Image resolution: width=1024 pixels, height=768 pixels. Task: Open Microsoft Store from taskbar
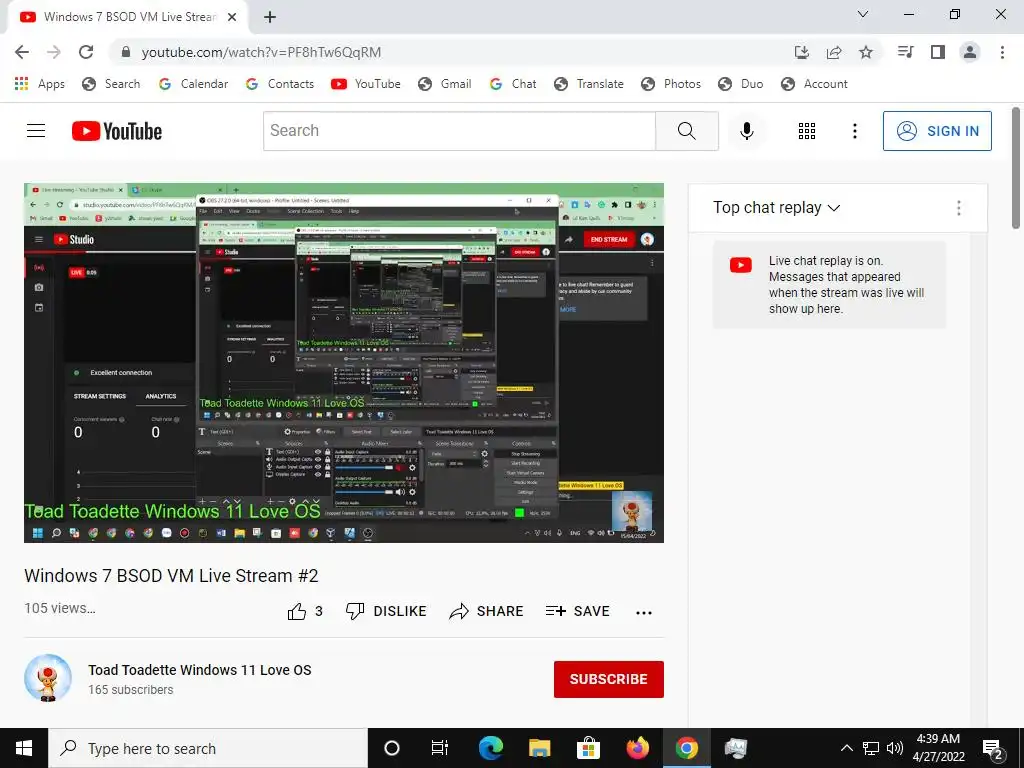(588, 748)
